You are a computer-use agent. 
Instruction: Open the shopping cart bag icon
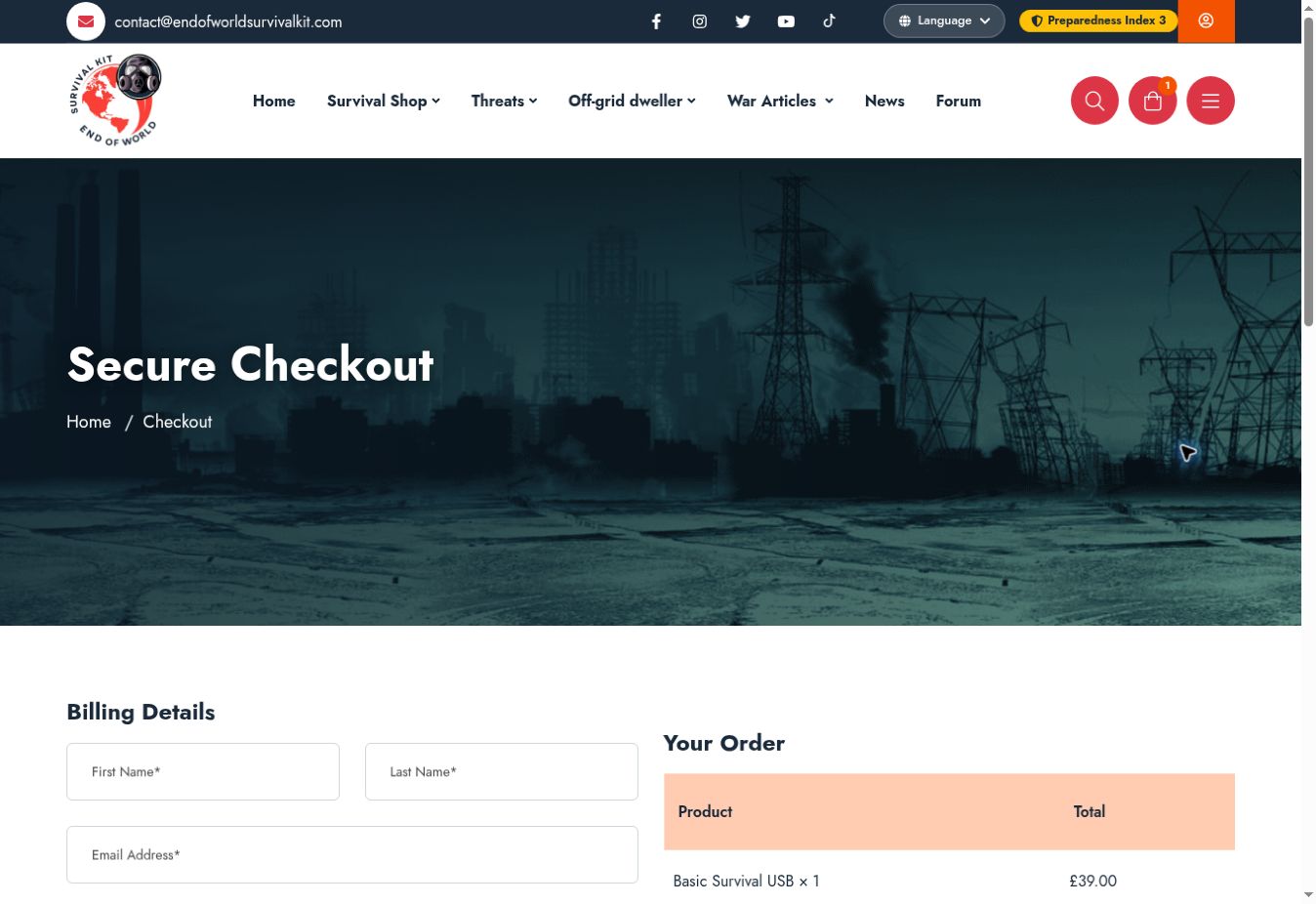pos(1153,101)
